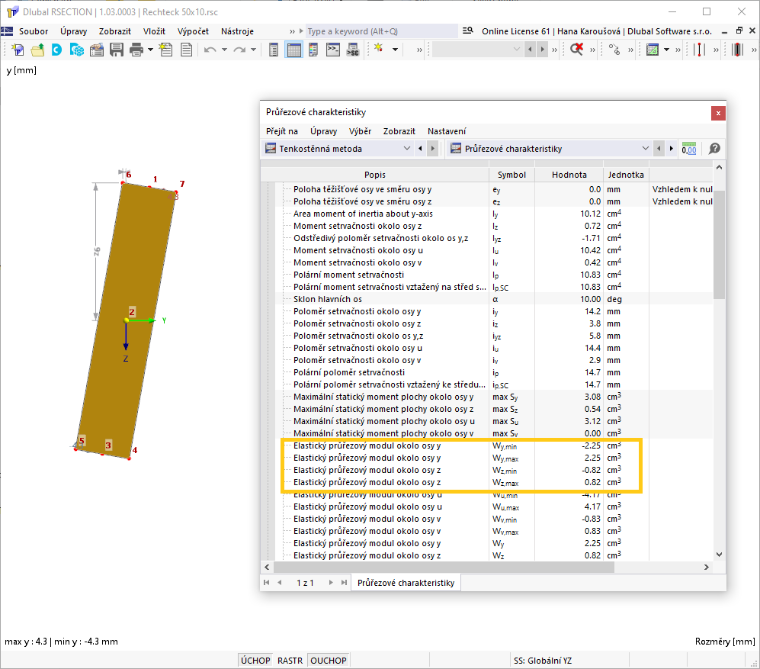The image size is (760, 669).
Task: Click the Symbol column header
Action: click(511, 175)
